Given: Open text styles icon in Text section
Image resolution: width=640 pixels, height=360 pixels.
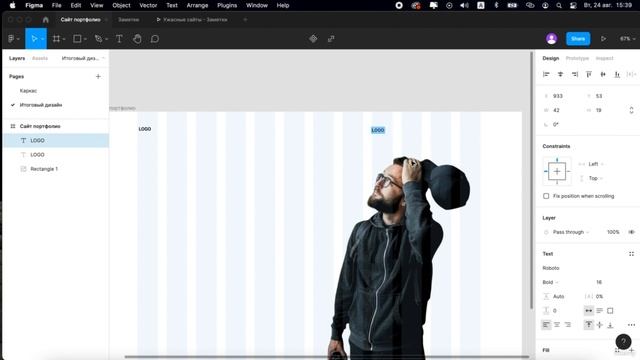Looking at the screenshot, I should pyautogui.click(x=631, y=254).
